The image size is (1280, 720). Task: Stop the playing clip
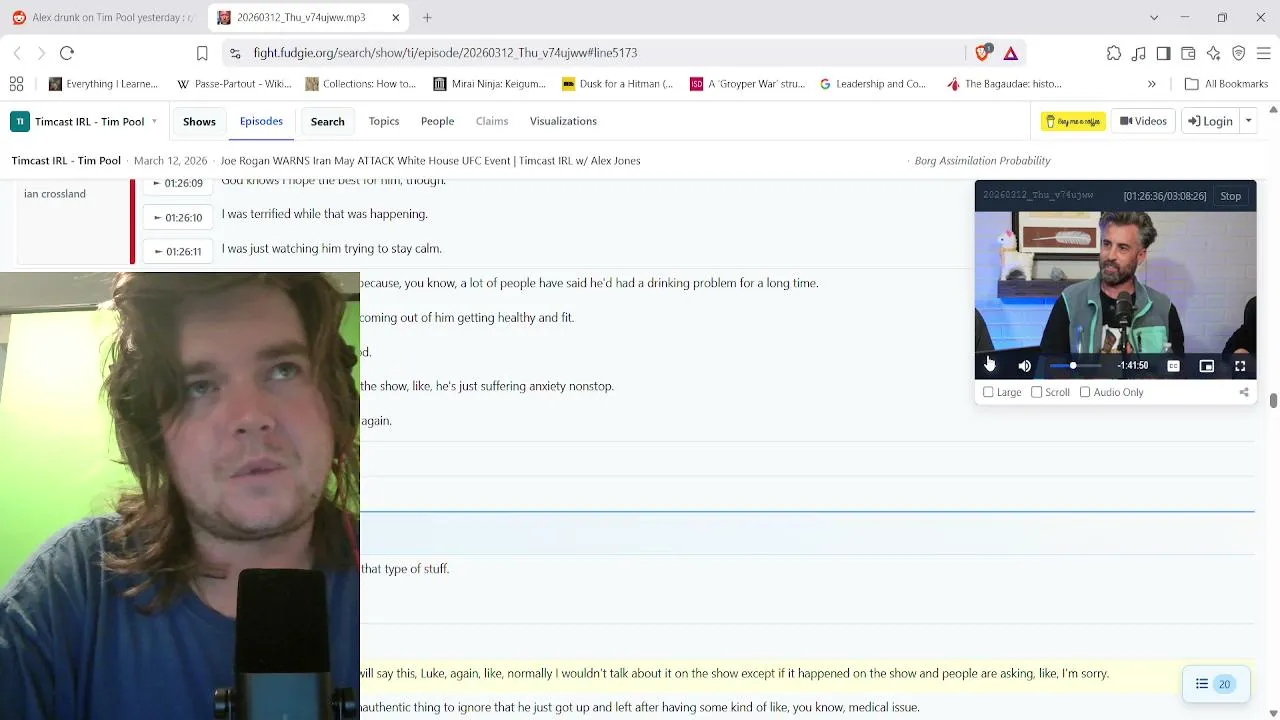click(1230, 196)
